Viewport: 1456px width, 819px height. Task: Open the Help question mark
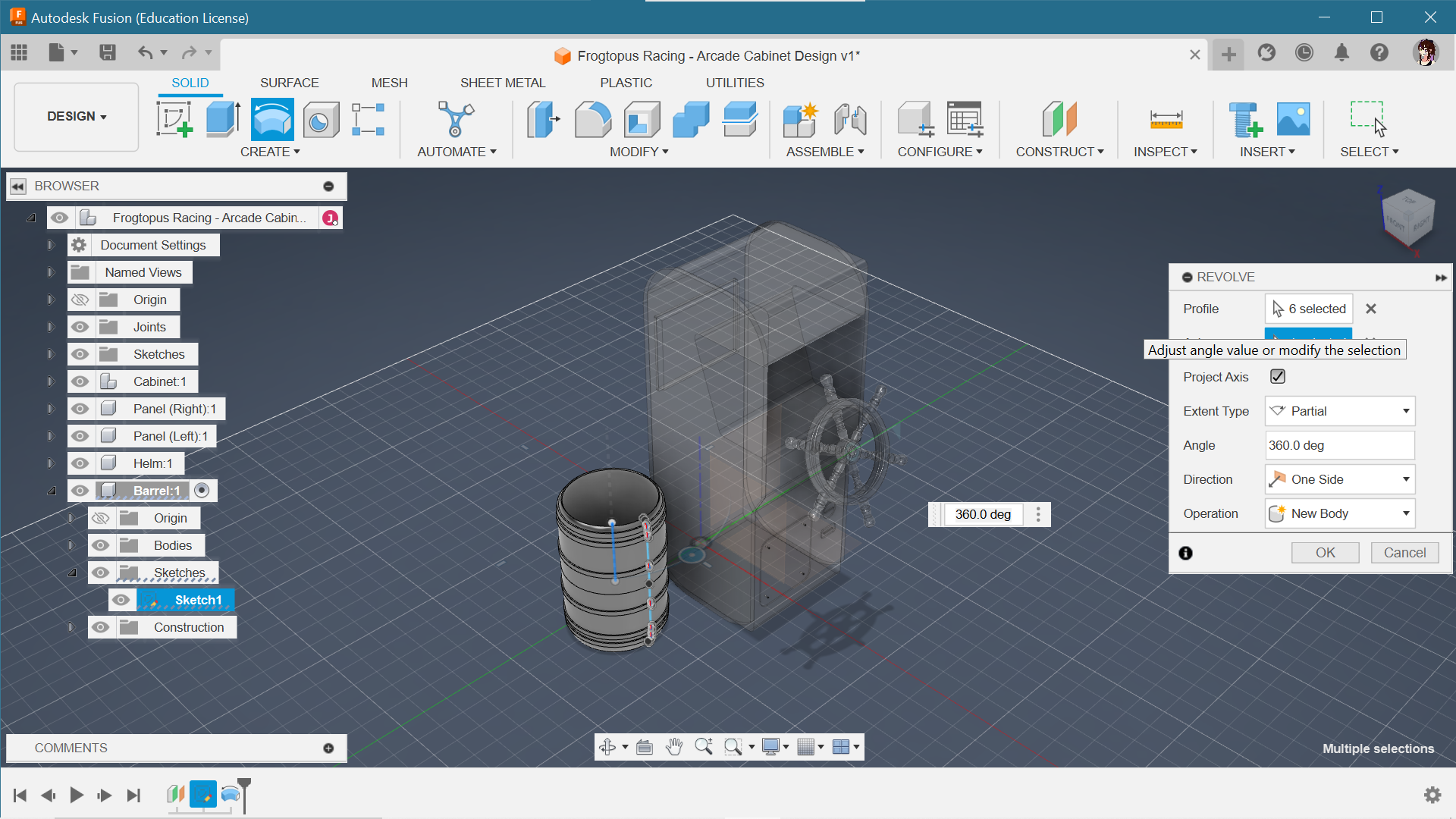[x=1379, y=52]
